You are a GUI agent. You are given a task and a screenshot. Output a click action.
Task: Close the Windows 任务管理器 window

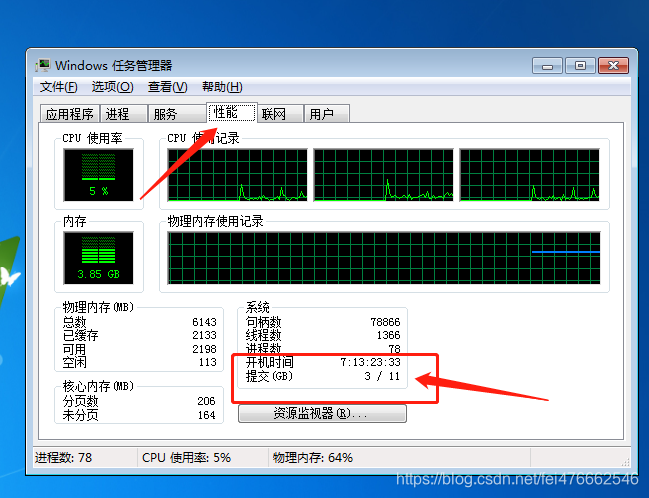(x=613, y=65)
